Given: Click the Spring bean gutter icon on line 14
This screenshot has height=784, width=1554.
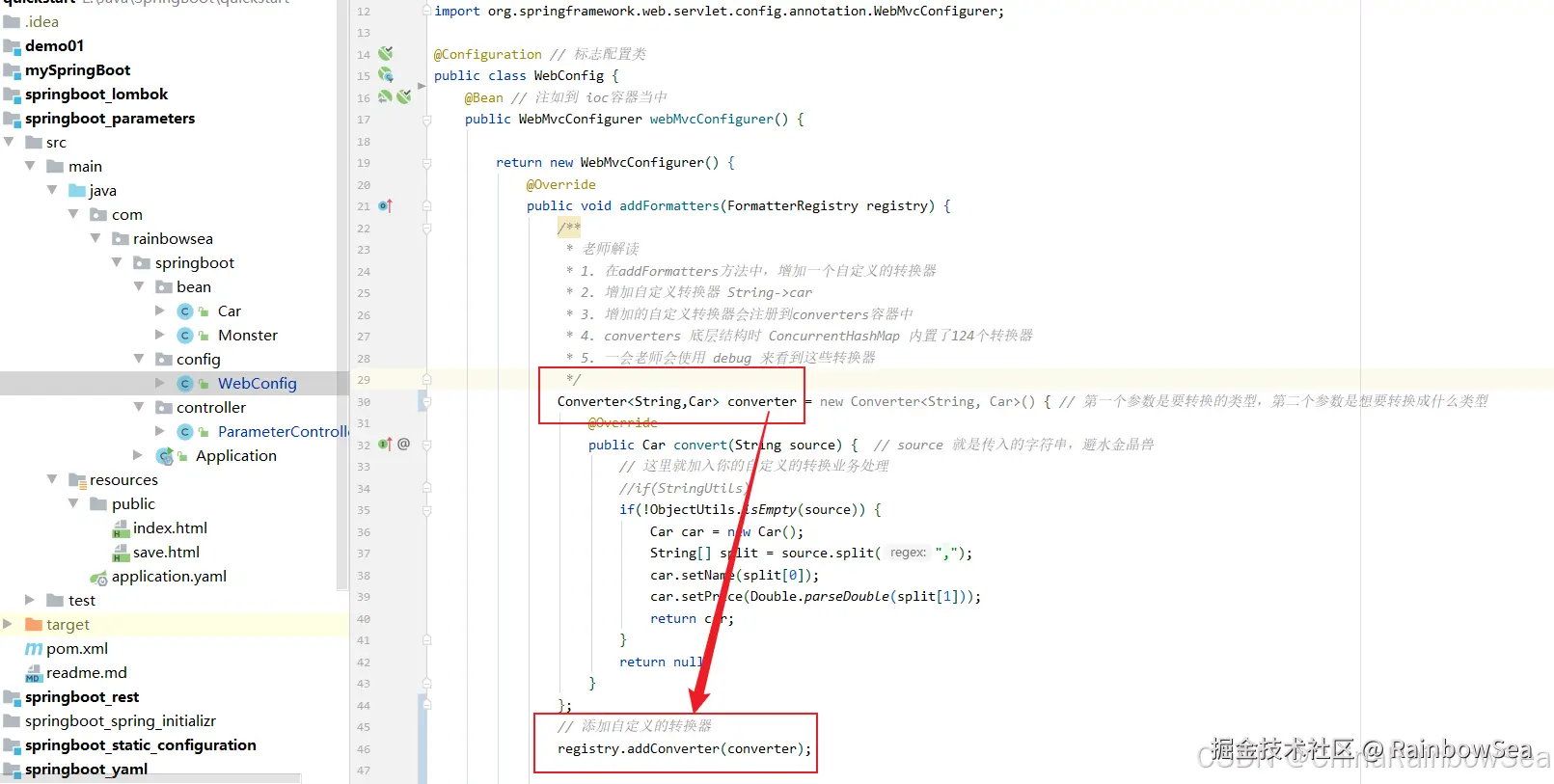Looking at the screenshot, I should [385, 53].
